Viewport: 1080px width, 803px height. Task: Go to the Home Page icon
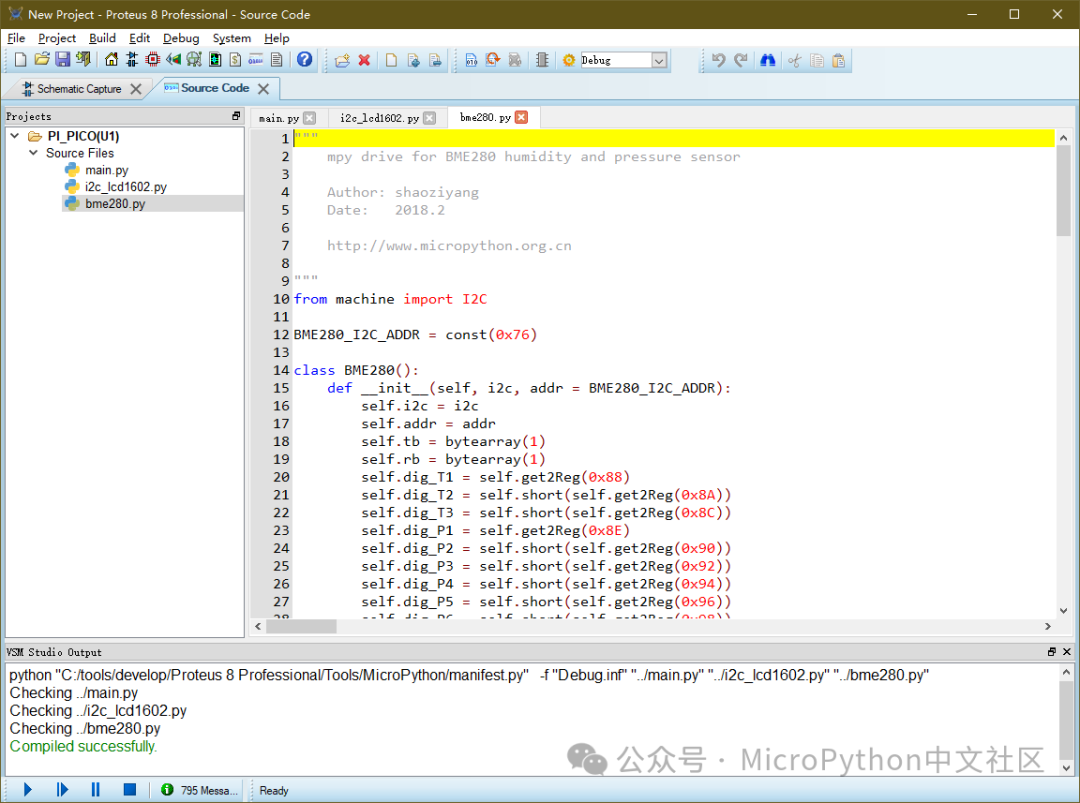click(111, 60)
